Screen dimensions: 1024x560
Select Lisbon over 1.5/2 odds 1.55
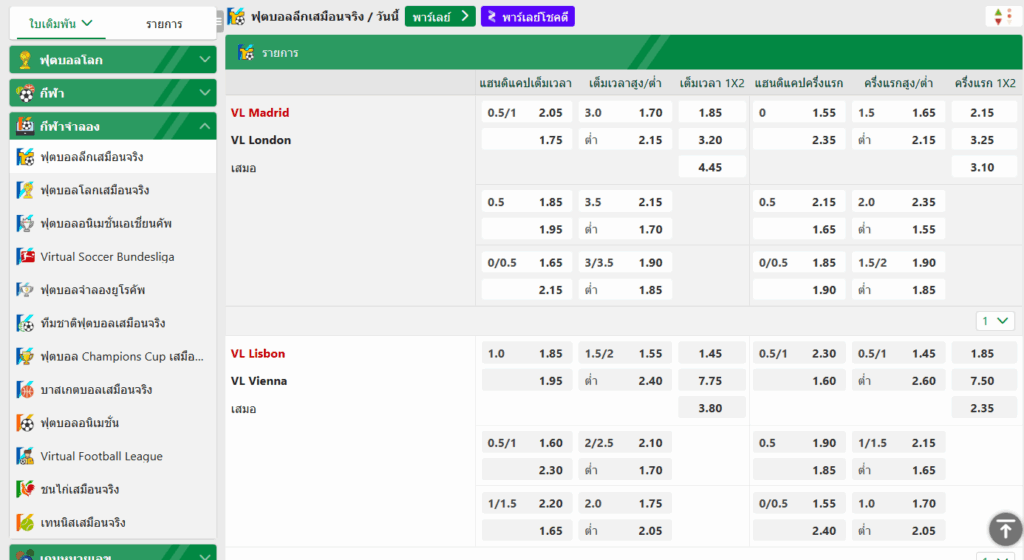click(625, 353)
